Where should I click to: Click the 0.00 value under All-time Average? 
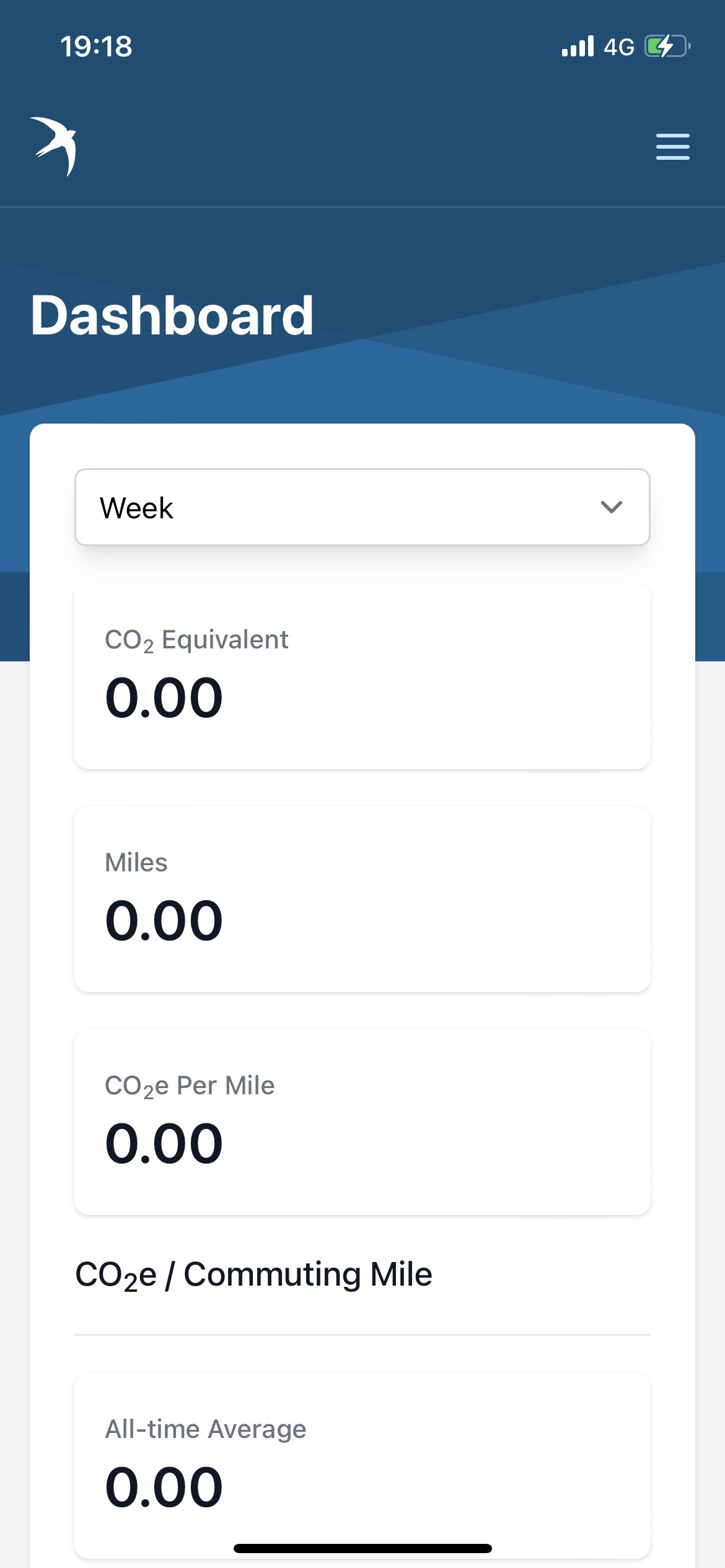[164, 1487]
